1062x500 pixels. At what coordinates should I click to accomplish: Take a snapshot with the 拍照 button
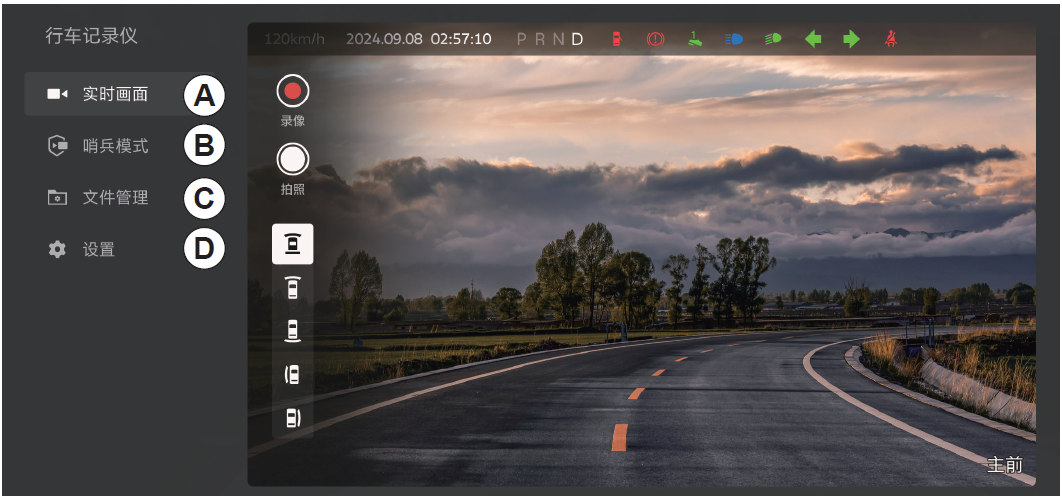pyautogui.click(x=293, y=159)
